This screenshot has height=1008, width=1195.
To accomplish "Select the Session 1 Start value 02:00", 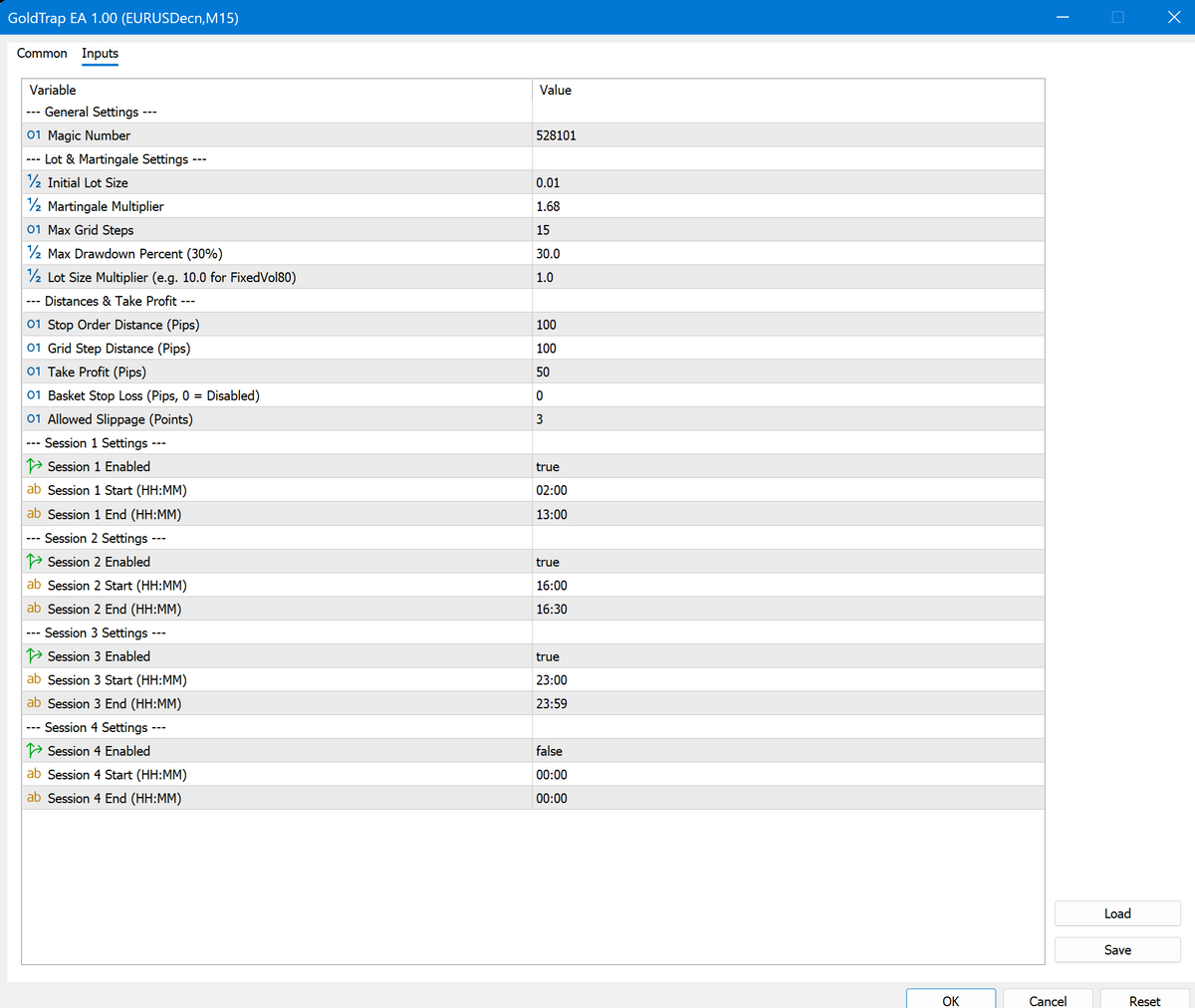I will (x=552, y=490).
